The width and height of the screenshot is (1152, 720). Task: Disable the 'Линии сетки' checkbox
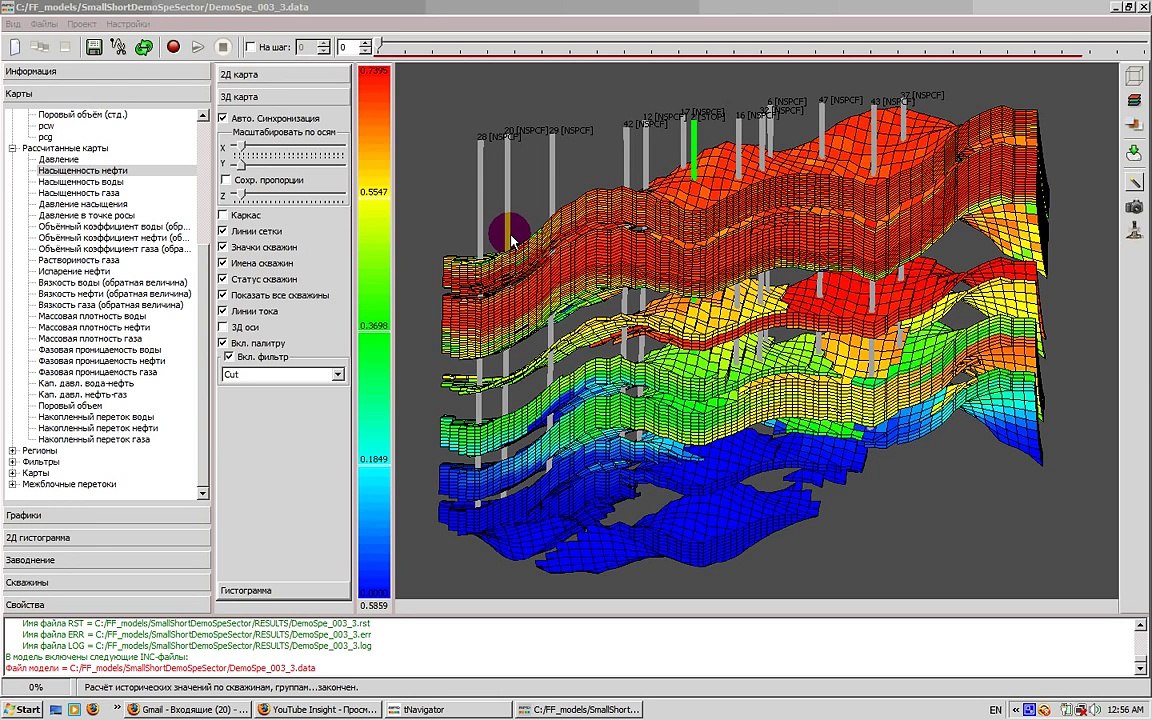(x=223, y=231)
